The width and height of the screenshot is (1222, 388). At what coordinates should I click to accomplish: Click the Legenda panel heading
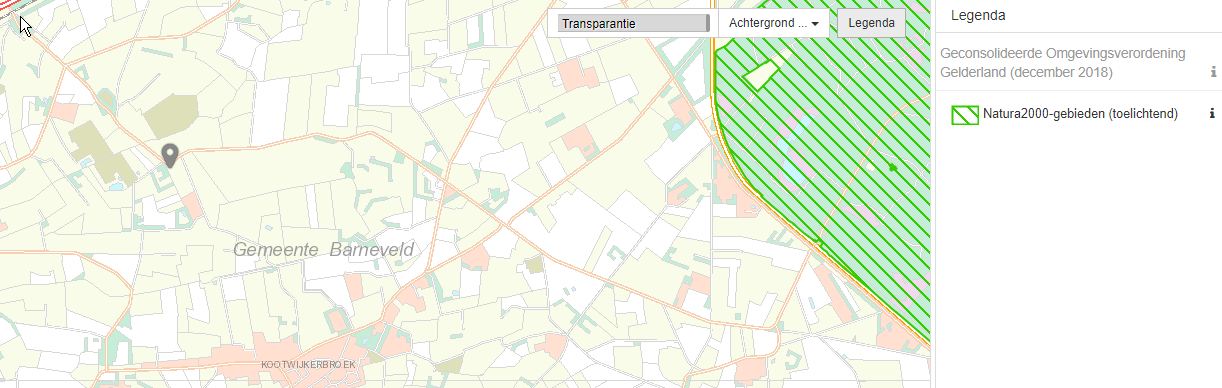click(x=977, y=15)
